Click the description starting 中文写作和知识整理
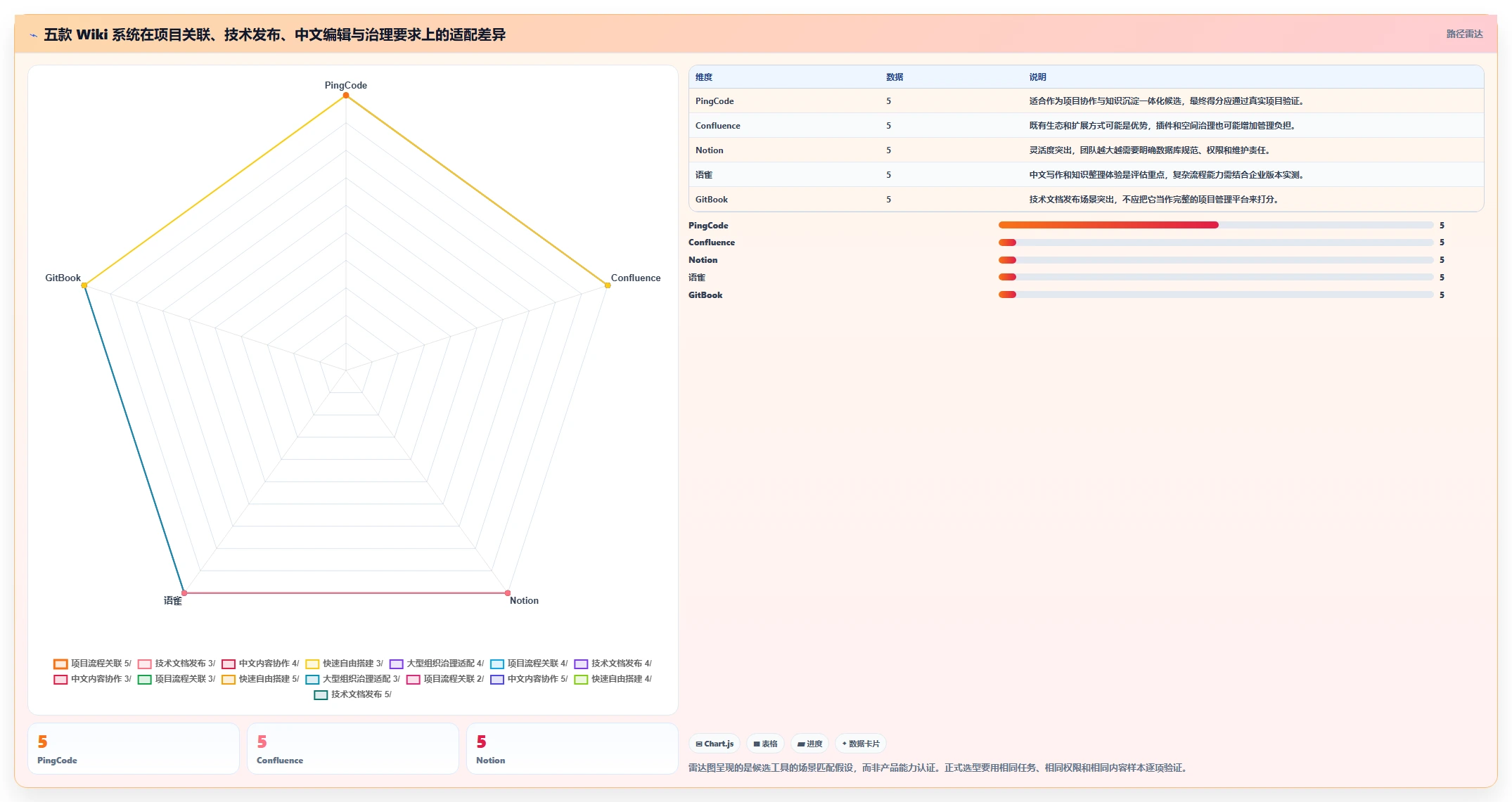This screenshot has width=1512, height=802. tap(1167, 175)
